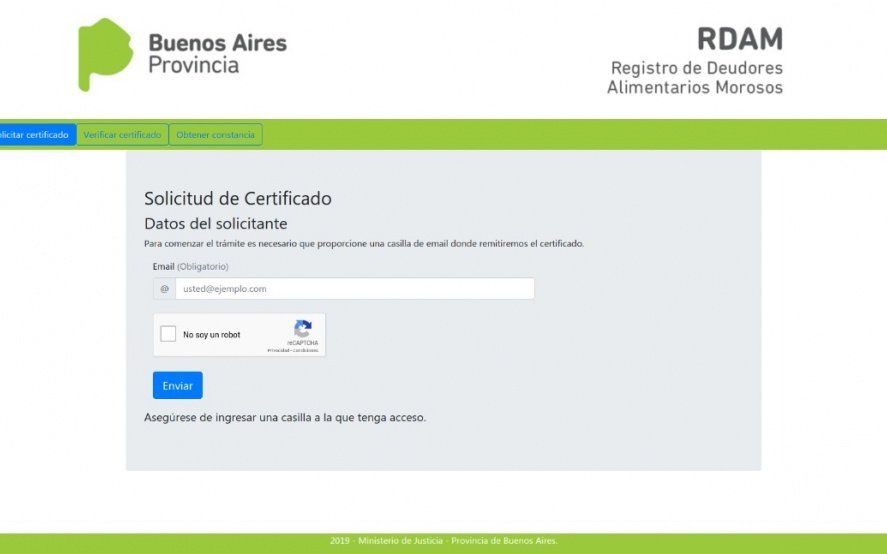This screenshot has width=887, height=554.
Task: Open the reCAPTCHA Condiciones link
Action: click(x=306, y=351)
